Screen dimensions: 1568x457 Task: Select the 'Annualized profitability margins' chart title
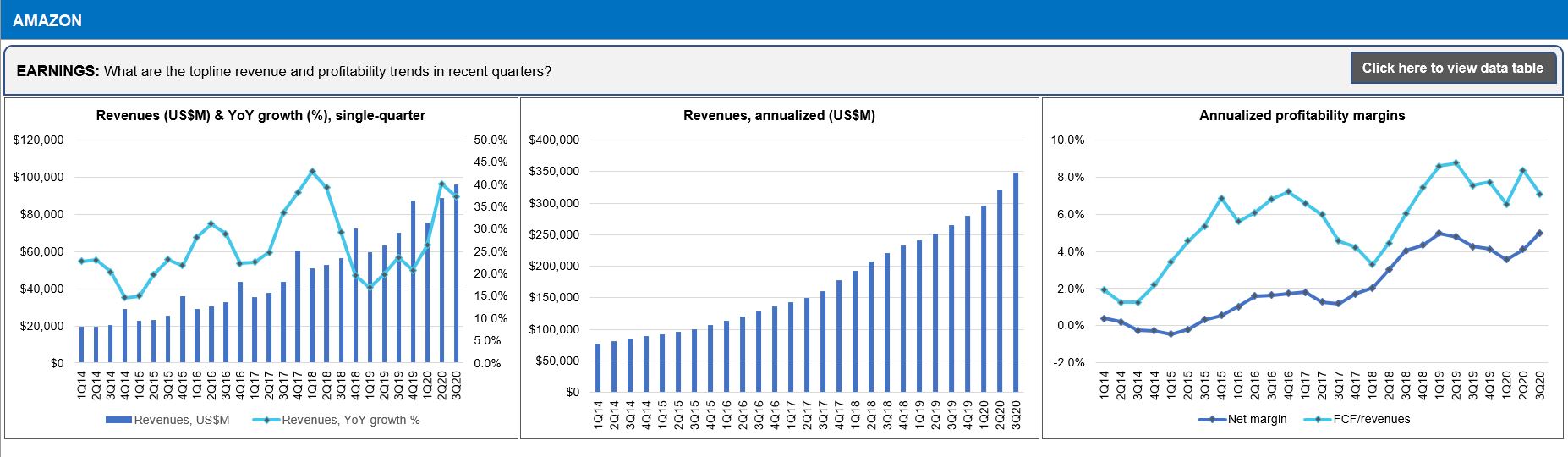coord(1302,115)
